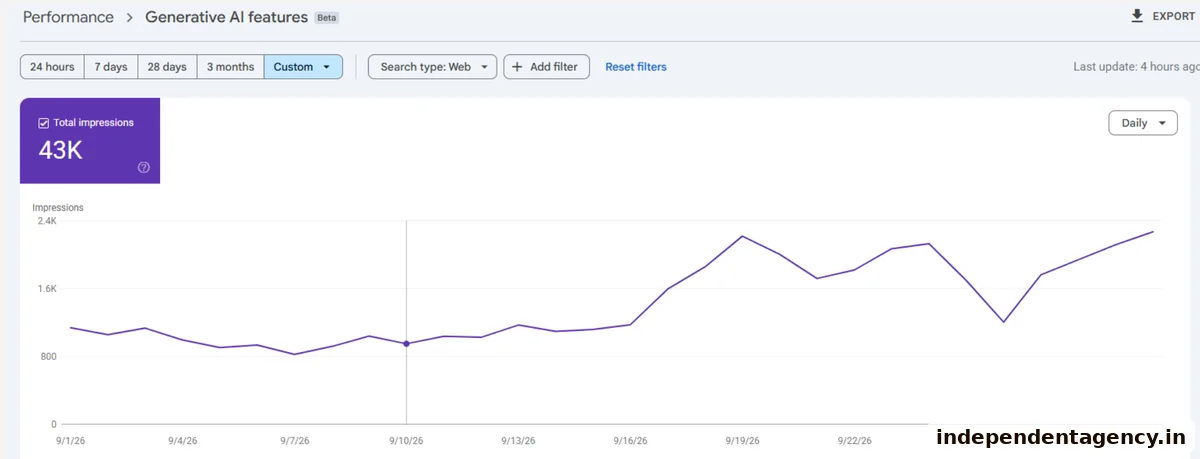
Task: Click the 9/16/26 axis label
Action: point(631,441)
